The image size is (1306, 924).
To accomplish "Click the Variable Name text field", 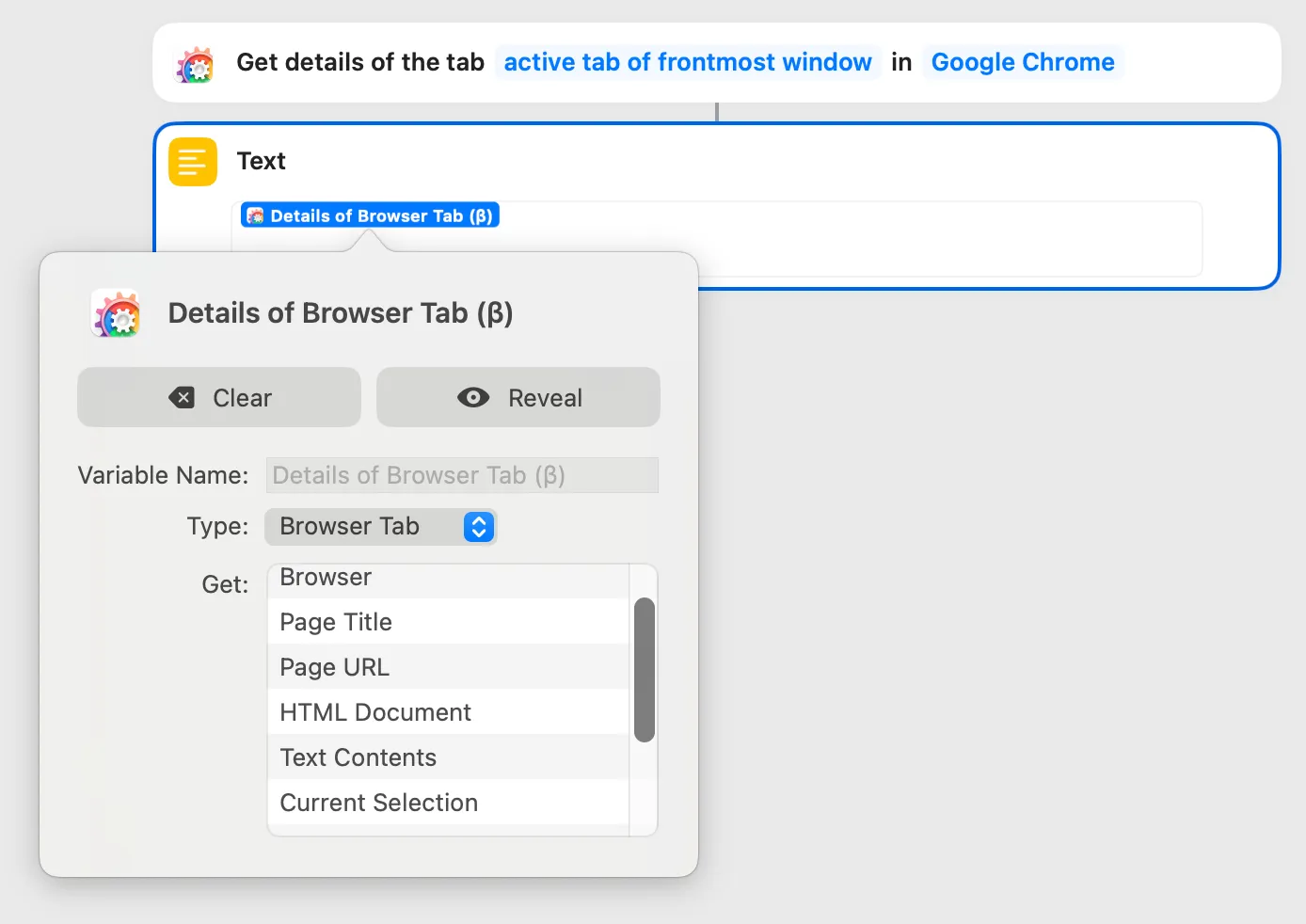I will point(462,475).
